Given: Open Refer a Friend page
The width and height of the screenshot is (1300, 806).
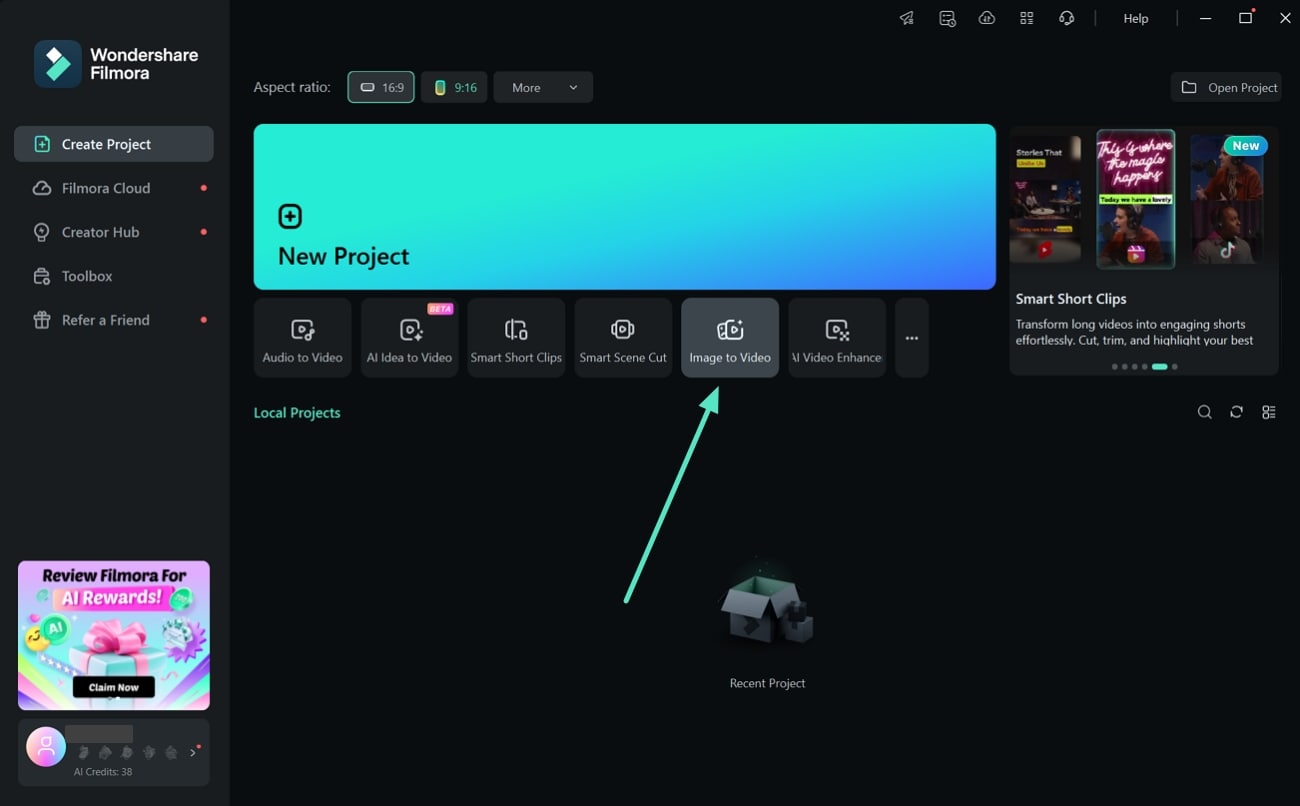Looking at the screenshot, I should click(x=114, y=320).
